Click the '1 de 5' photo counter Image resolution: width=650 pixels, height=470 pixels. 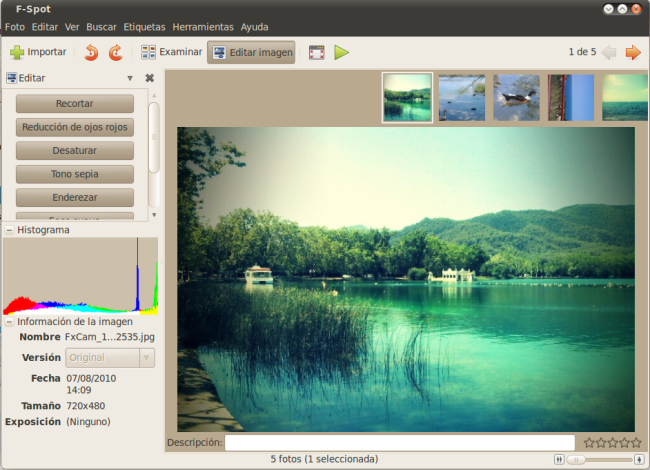coord(582,52)
